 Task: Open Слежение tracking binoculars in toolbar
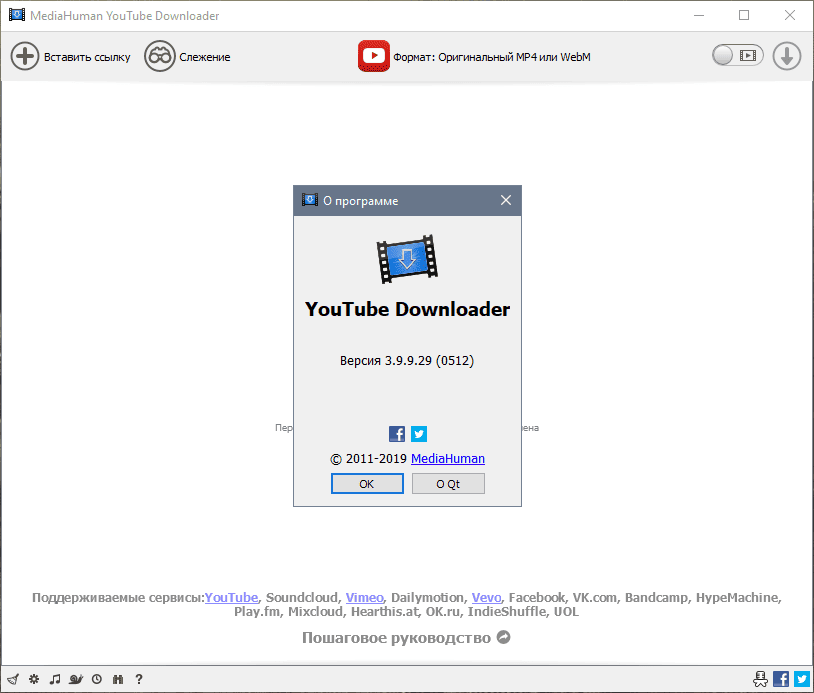pos(159,57)
